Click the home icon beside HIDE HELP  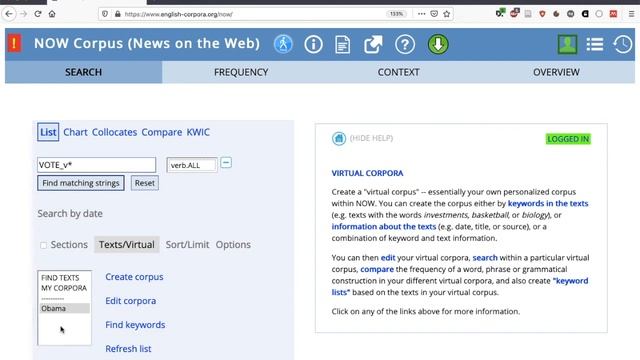tap(339, 138)
